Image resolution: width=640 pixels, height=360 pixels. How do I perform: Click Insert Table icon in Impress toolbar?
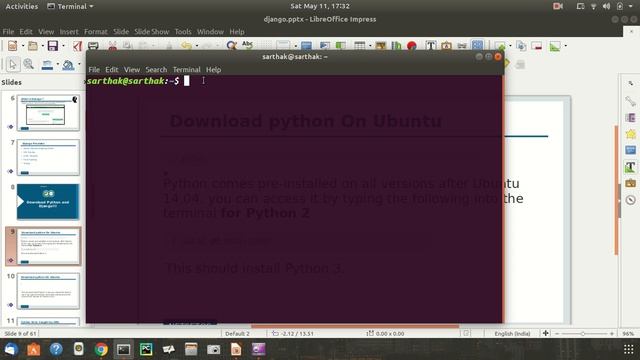pos(360,46)
